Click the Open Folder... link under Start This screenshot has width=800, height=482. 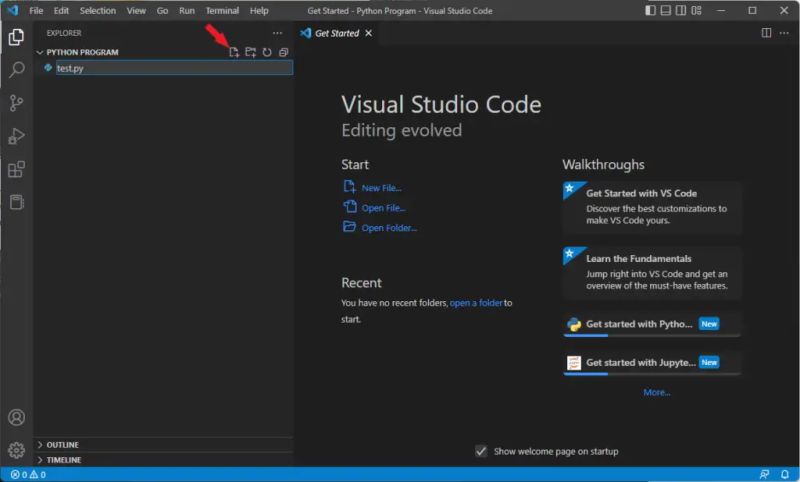[389, 228]
